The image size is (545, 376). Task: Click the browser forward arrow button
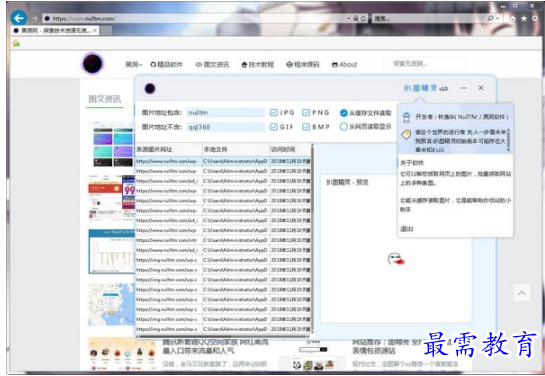click(34, 18)
